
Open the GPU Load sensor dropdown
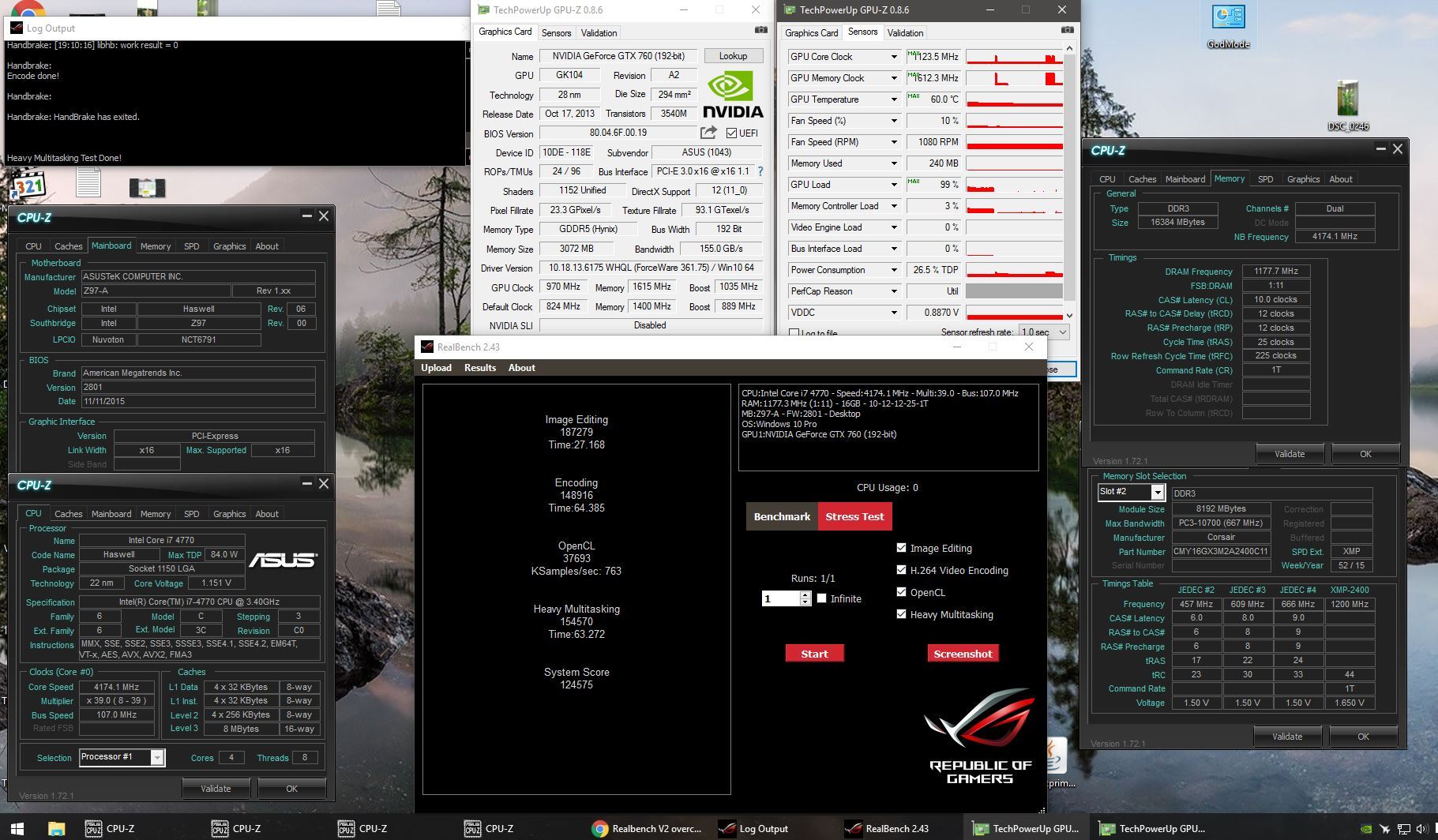pos(894,185)
